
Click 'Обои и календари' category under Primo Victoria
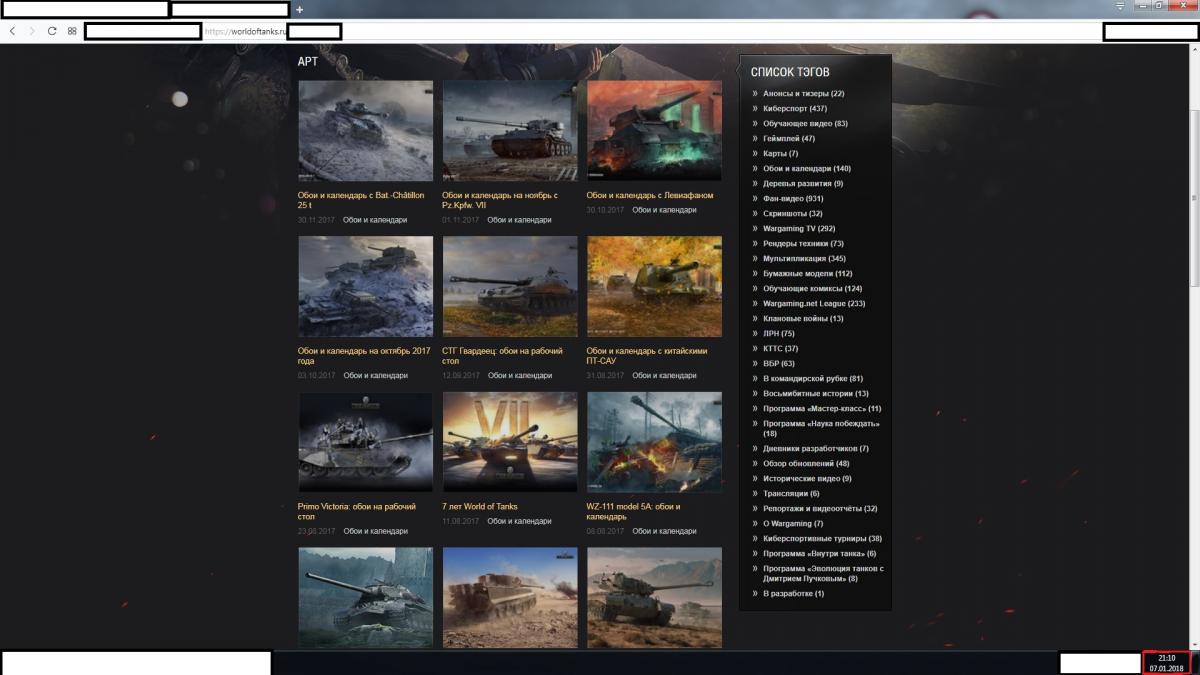point(375,531)
